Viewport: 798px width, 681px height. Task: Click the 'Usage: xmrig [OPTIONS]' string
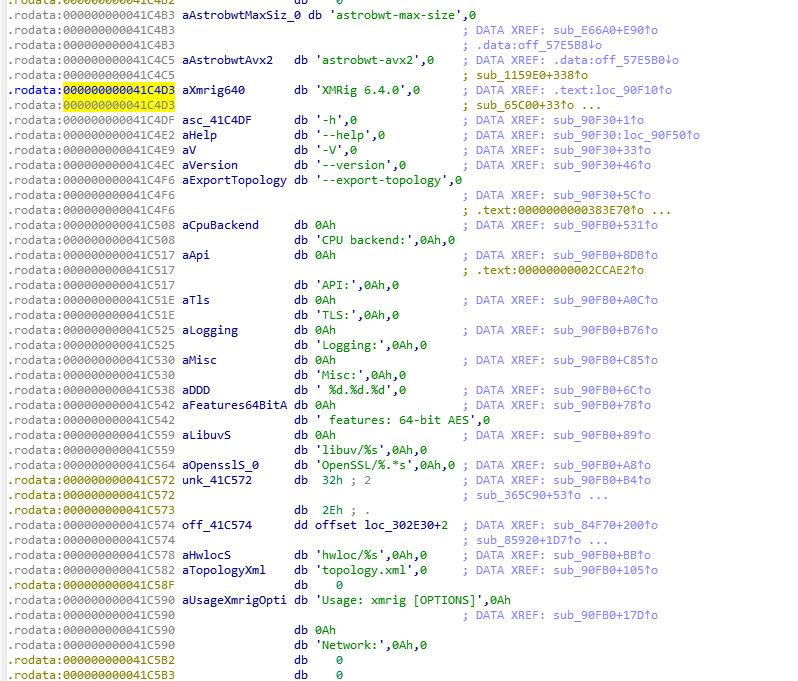point(398,601)
